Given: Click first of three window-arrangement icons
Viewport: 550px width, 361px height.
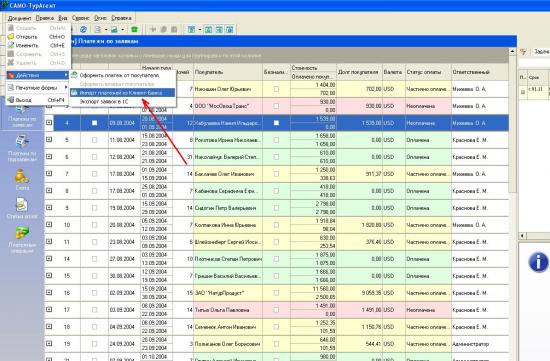Looking at the screenshot, I should coord(208,29).
